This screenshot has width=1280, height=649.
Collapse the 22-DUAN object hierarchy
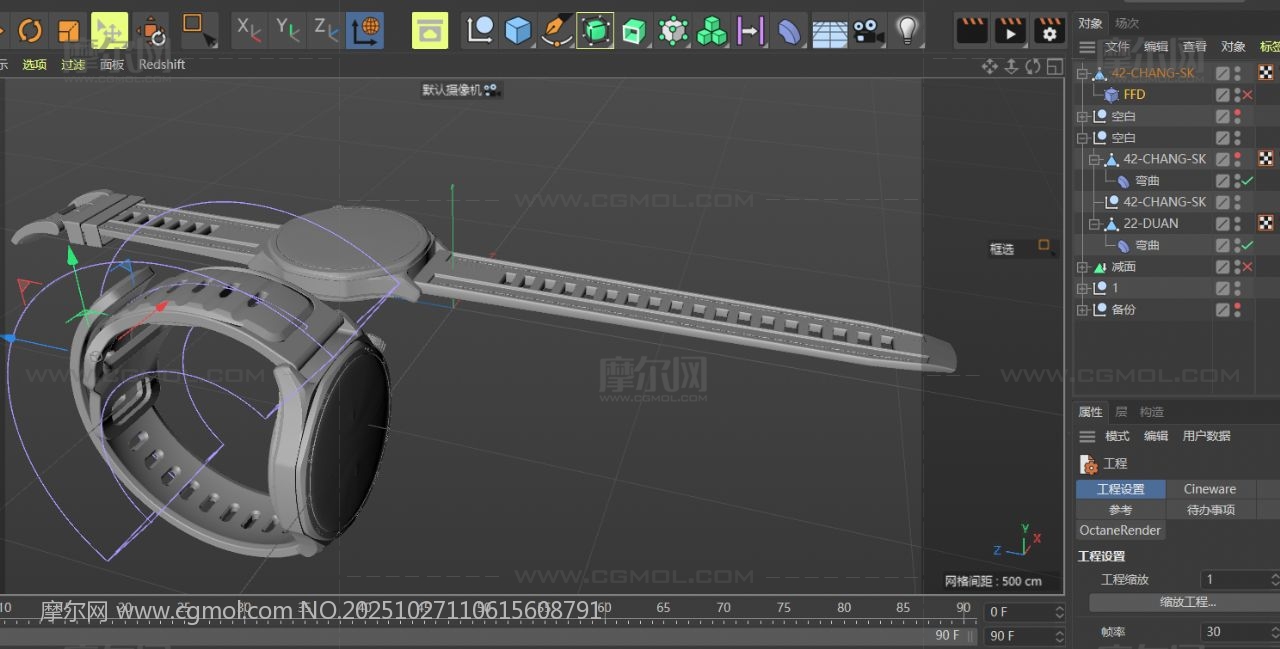(1094, 224)
